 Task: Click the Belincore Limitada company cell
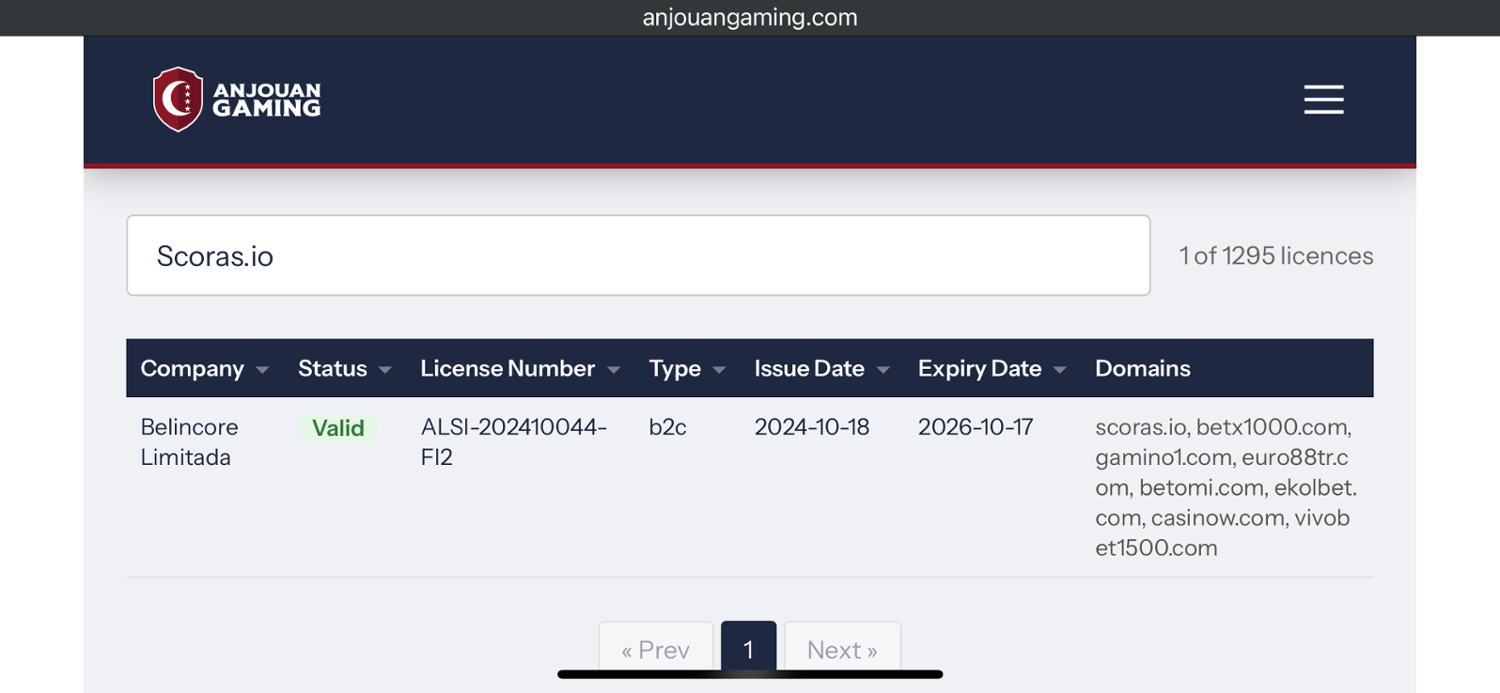(190, 442)
